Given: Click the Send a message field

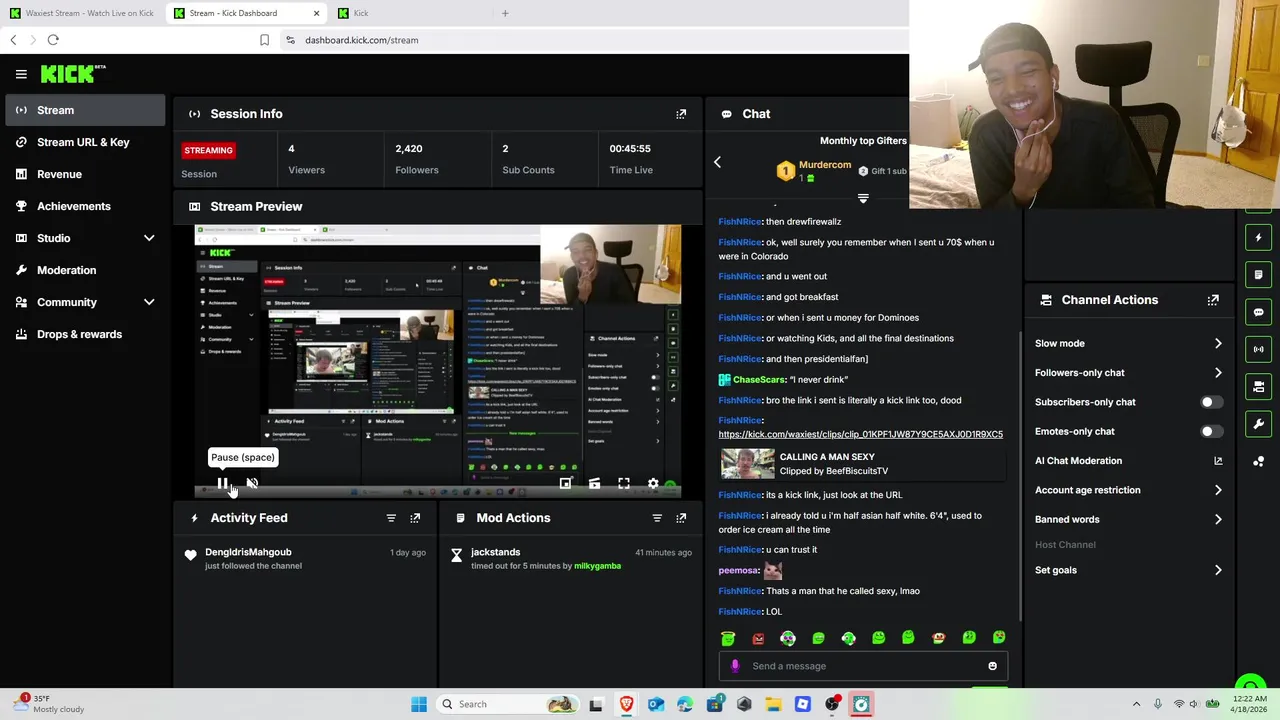Looking at the screenshot, I should click(863, 666).
